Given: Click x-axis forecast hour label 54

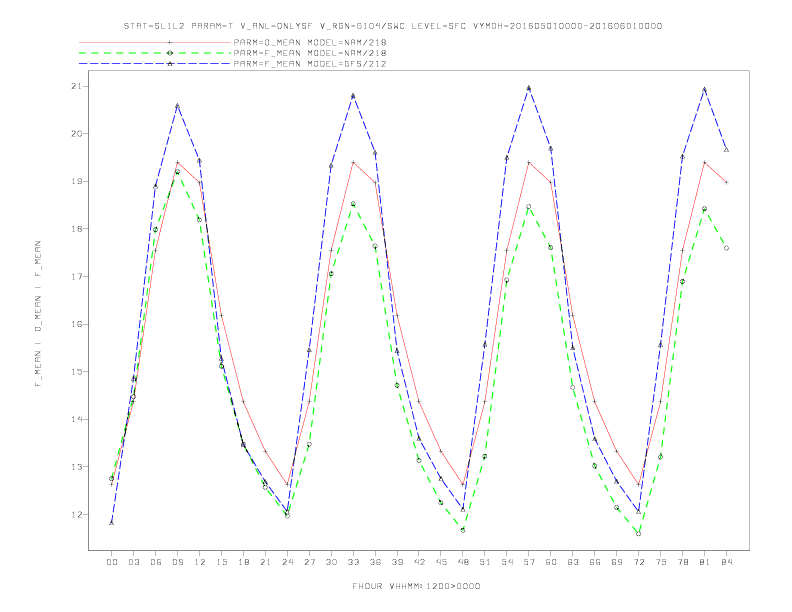Looking at the screenshot, I should tap(507, 562).
